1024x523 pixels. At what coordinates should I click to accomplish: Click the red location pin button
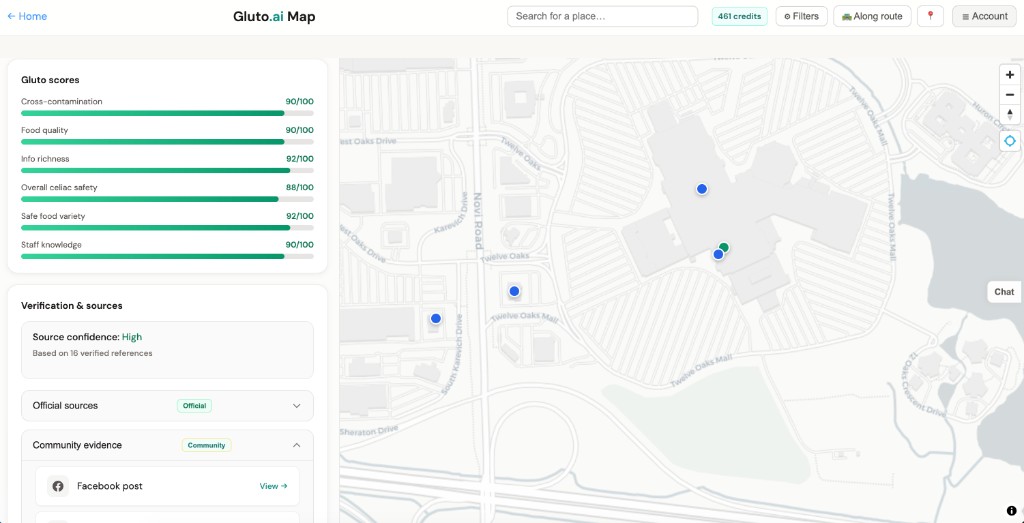[930, 16]
